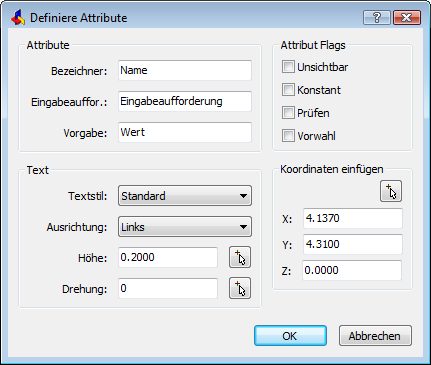Click the Drehung input field
The height and width of the screenshot is (365, 431).
(168, 288)
